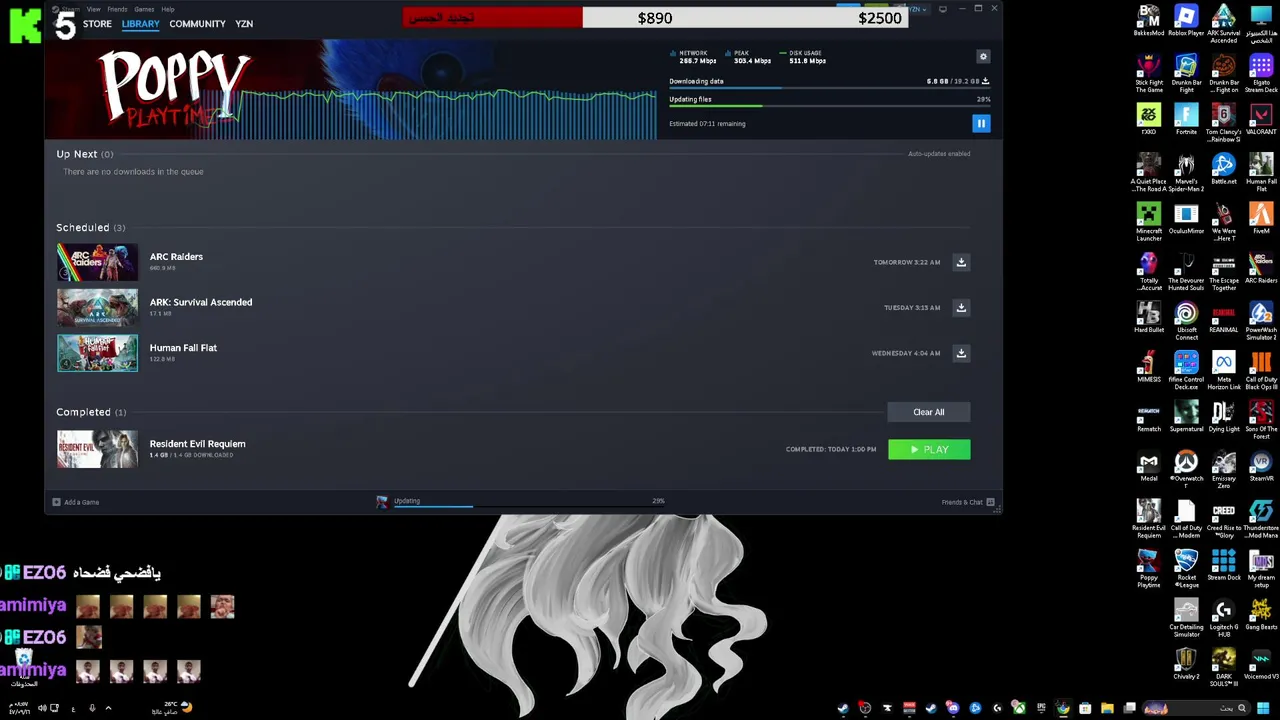
Task: Click the Updating files progress bar
Action: click(829, 106)
